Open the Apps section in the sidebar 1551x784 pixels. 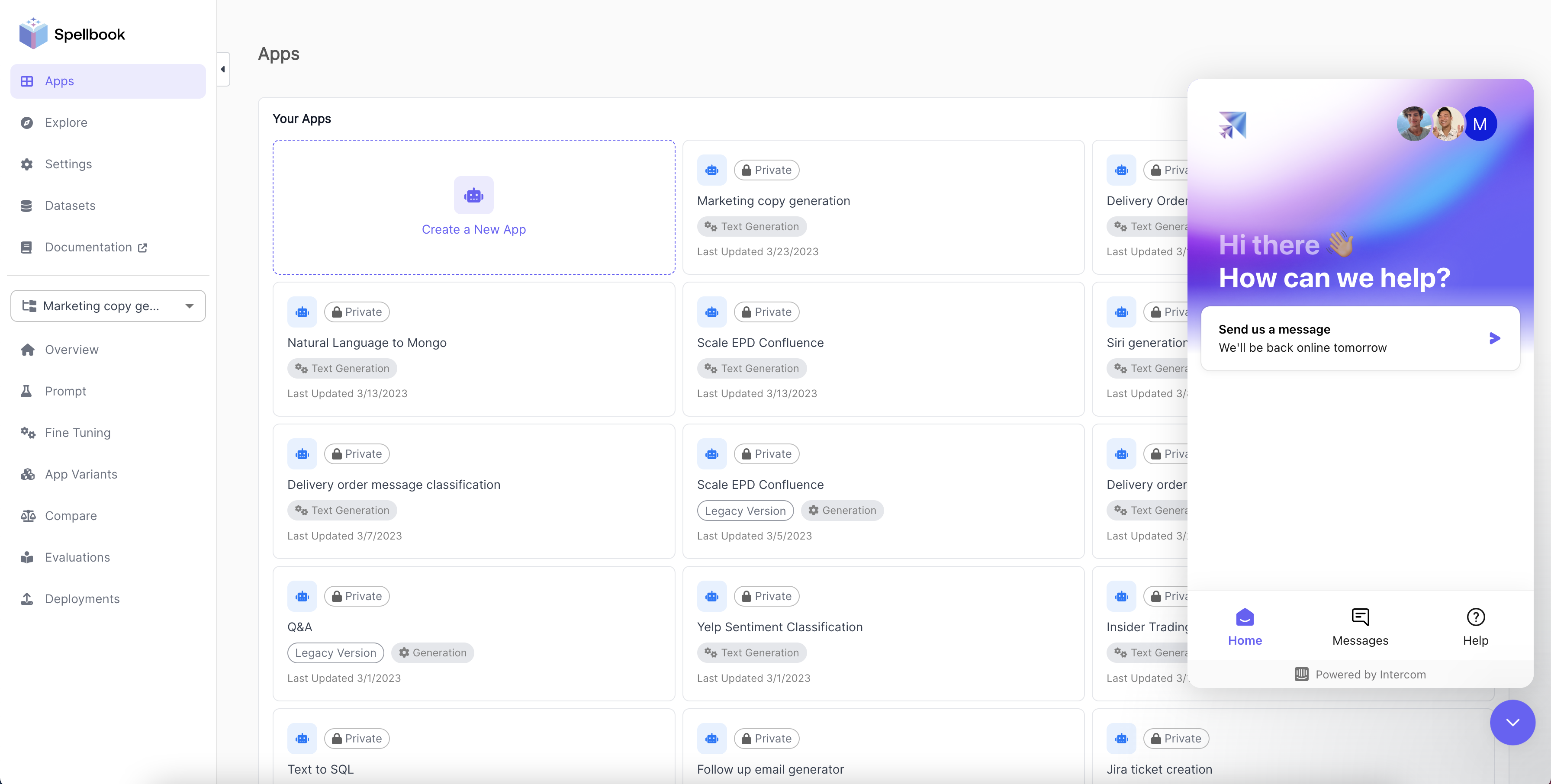[58, 80]
